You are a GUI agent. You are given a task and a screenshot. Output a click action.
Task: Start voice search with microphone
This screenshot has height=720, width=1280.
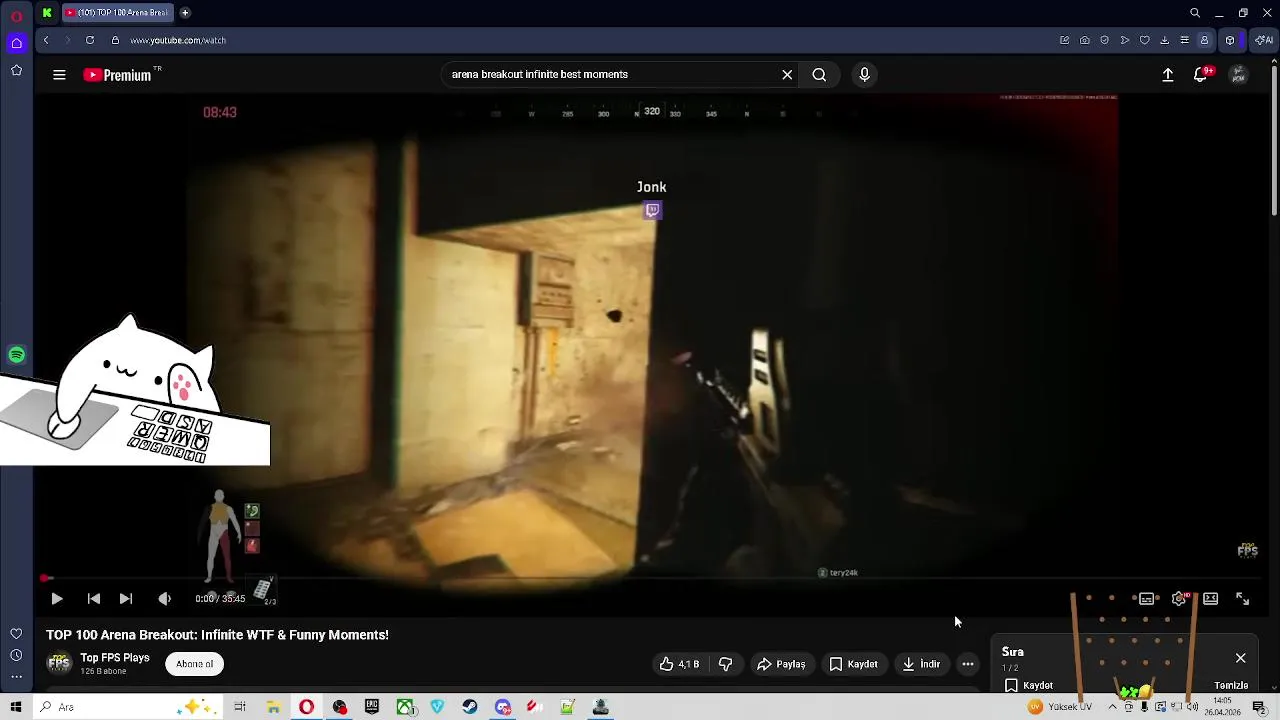(x=865, y=75)
